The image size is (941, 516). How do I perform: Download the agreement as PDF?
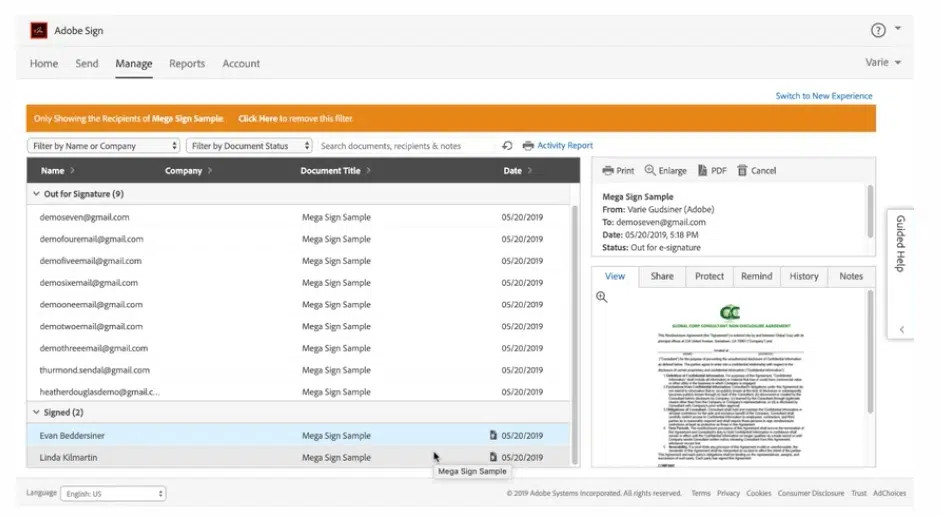pos(712,170)
